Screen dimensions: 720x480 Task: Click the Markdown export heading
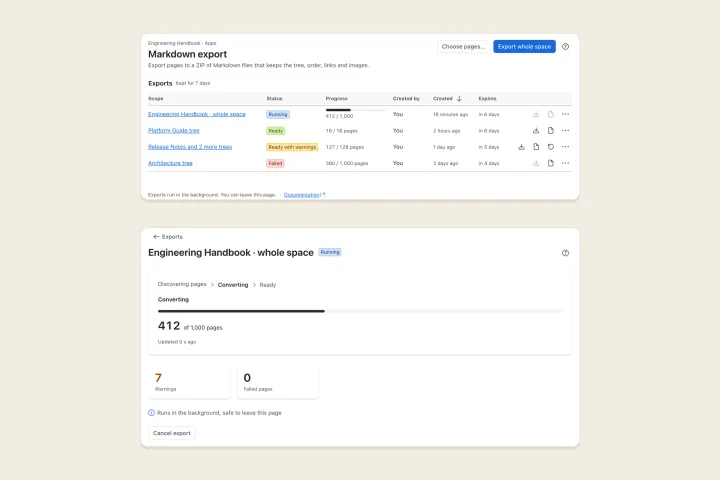(x=187, y=54)
